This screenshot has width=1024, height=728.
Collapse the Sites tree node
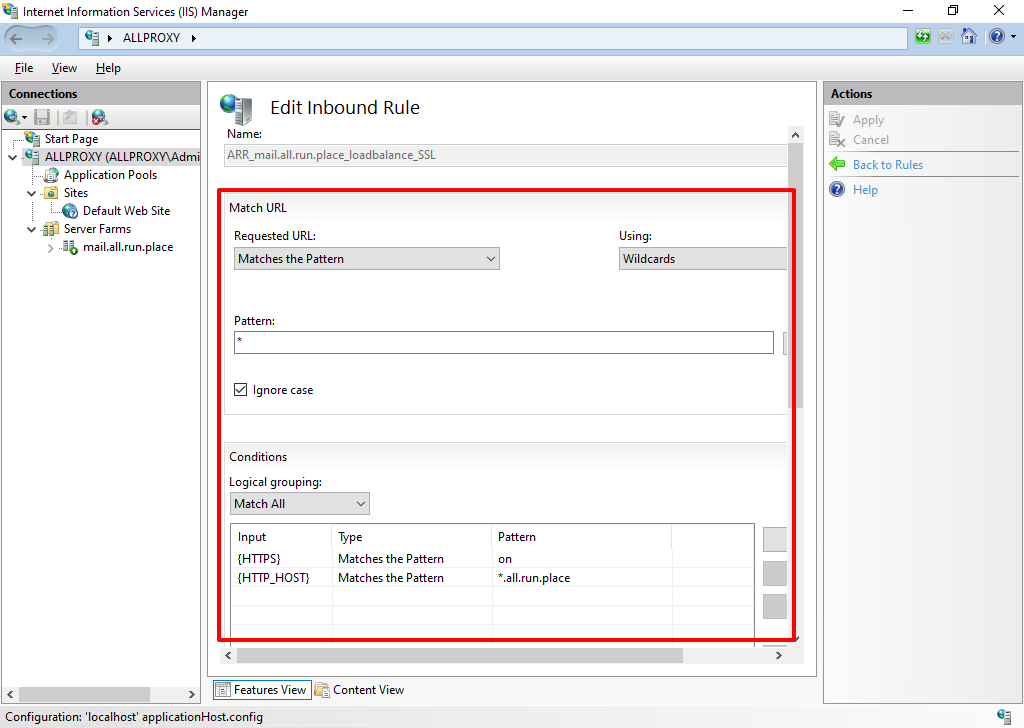(x=31, y=193)
